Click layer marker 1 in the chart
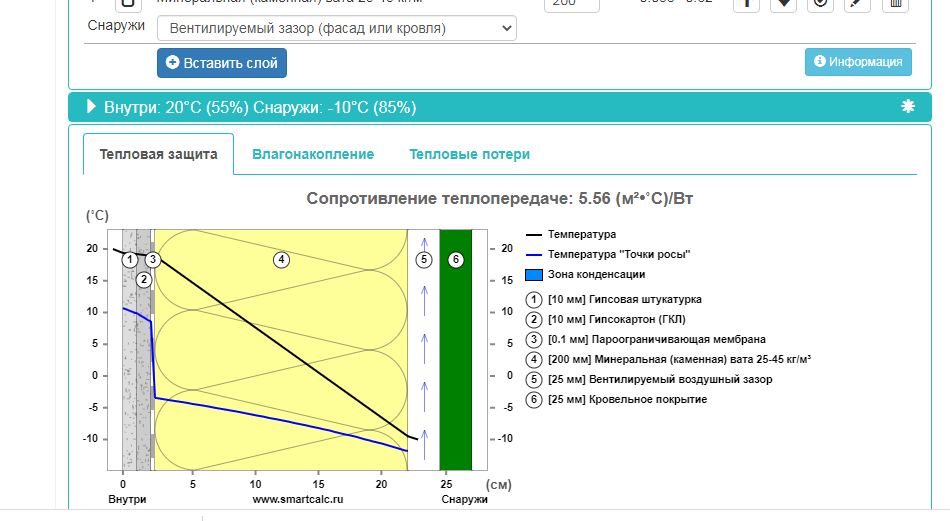The height and width of the screenshot is (521, 950). 130,260
